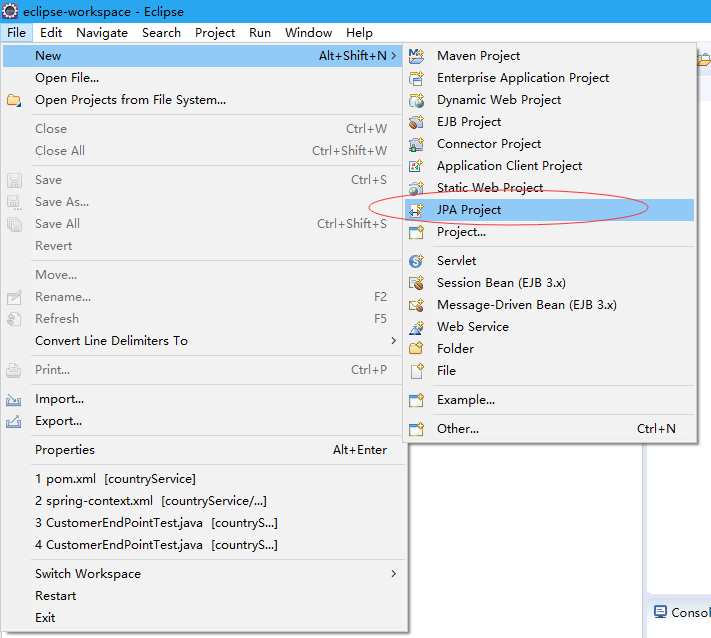Choose Application Client Project entry
711x638 pixels.
click(549, 166)
